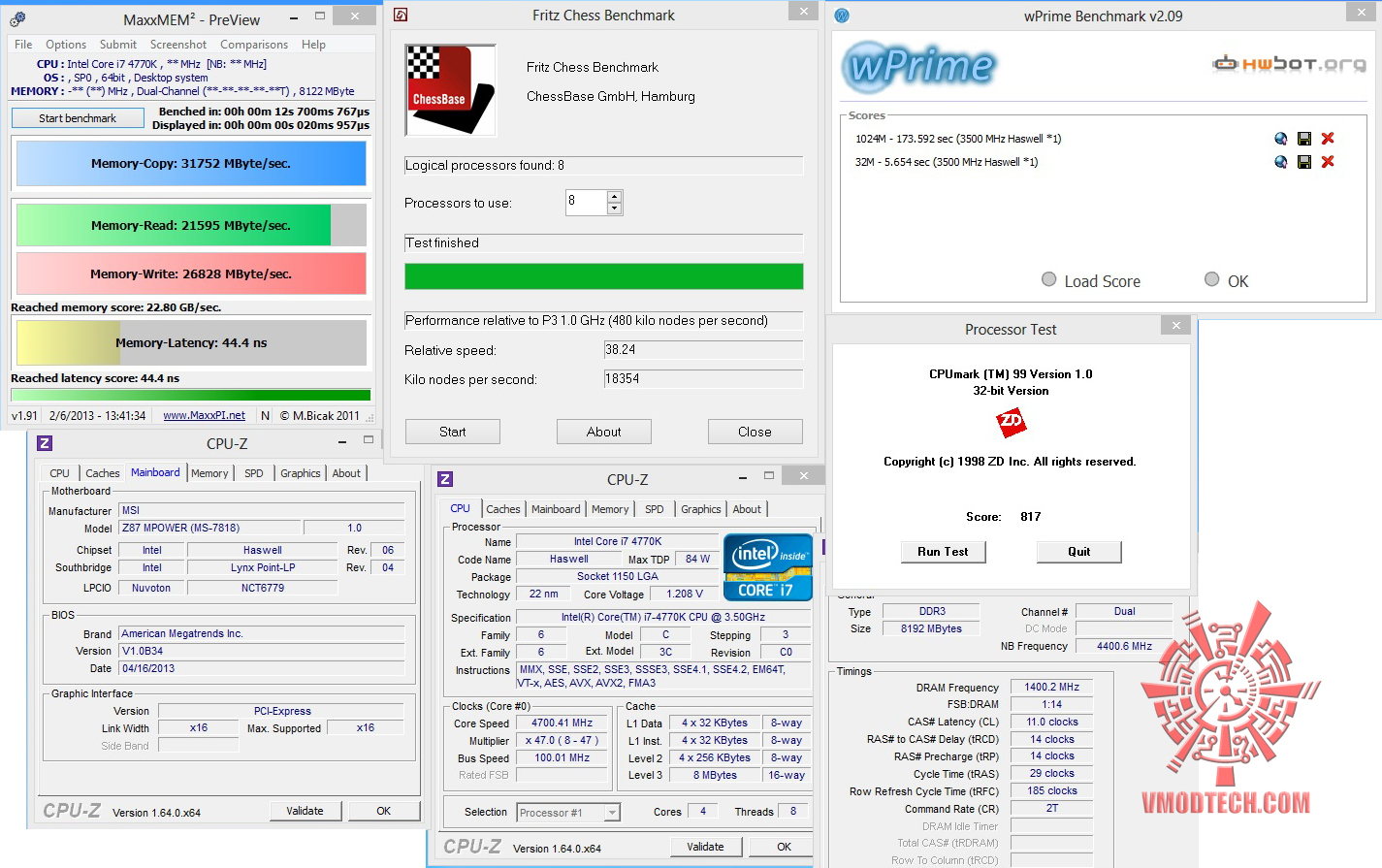Click Validate in the front CPU-Z window
The width and height of the screenshot is (1382, 868).
(705, 847)
